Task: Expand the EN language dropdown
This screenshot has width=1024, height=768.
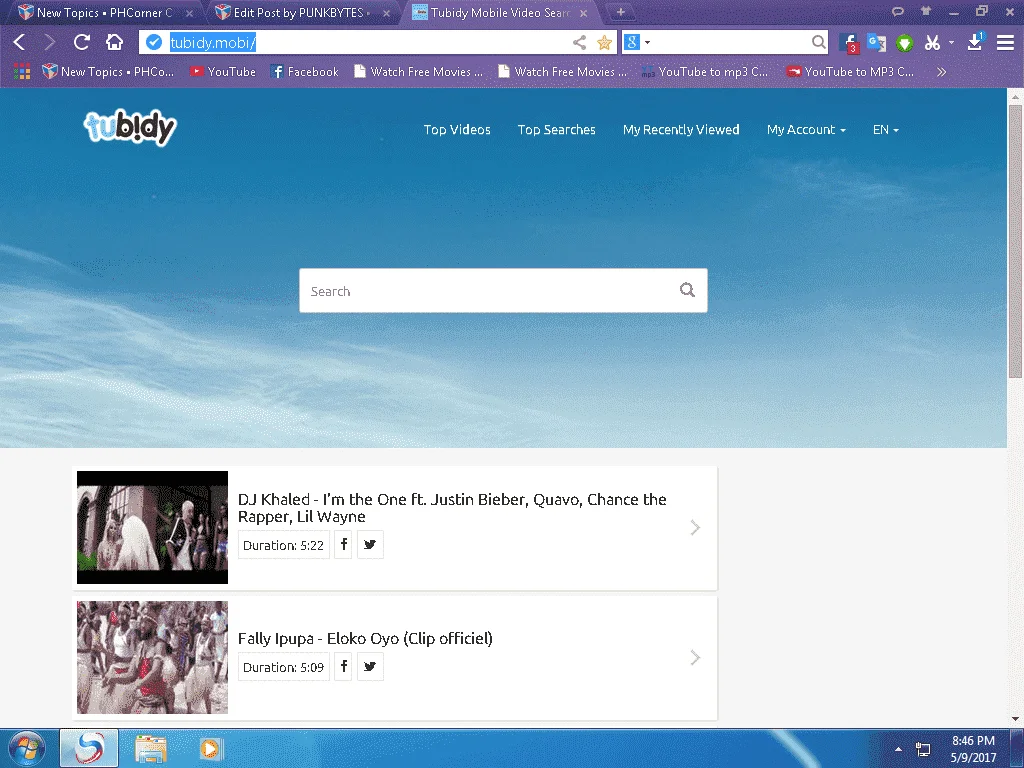Action: coord(886,129)
